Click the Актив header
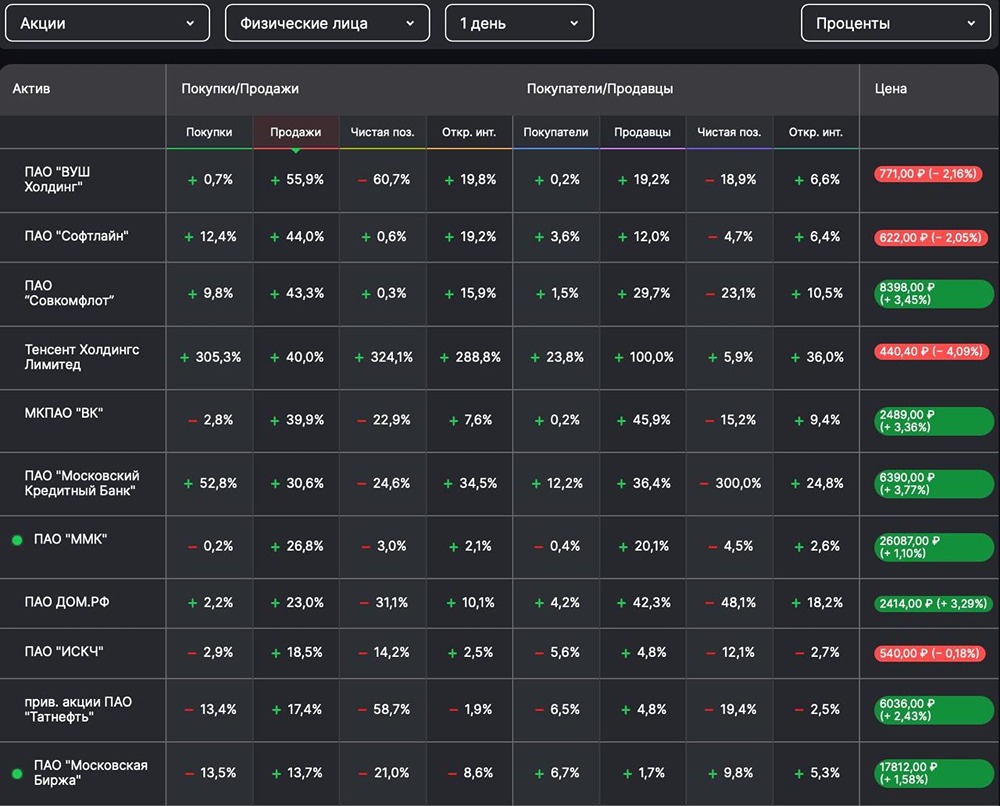This screenshot has width=1000, height=806. [x=31, y=89]
